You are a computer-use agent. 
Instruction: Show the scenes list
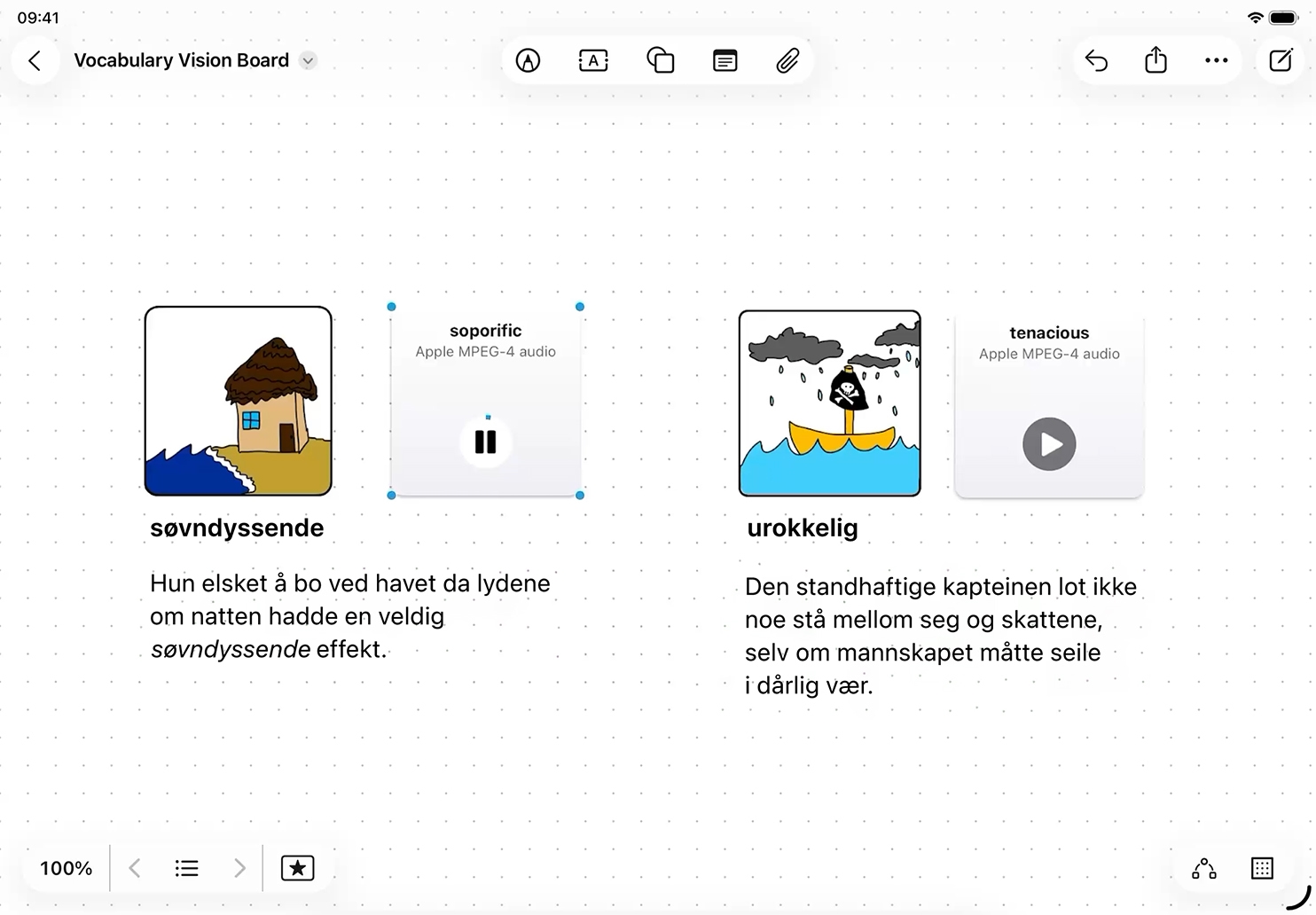tap(186, 868)
